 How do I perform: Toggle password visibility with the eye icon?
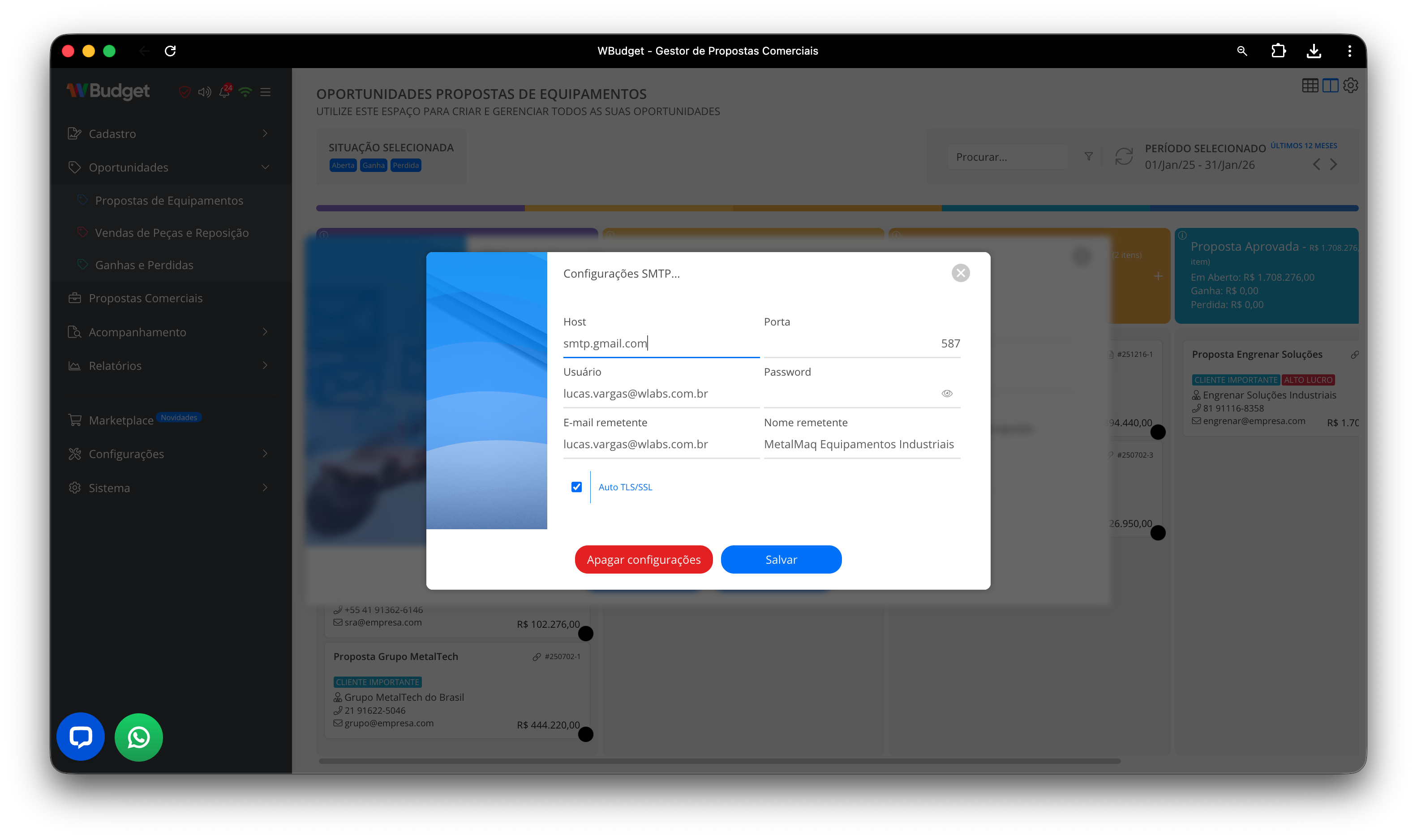click(x=947, y=393)
